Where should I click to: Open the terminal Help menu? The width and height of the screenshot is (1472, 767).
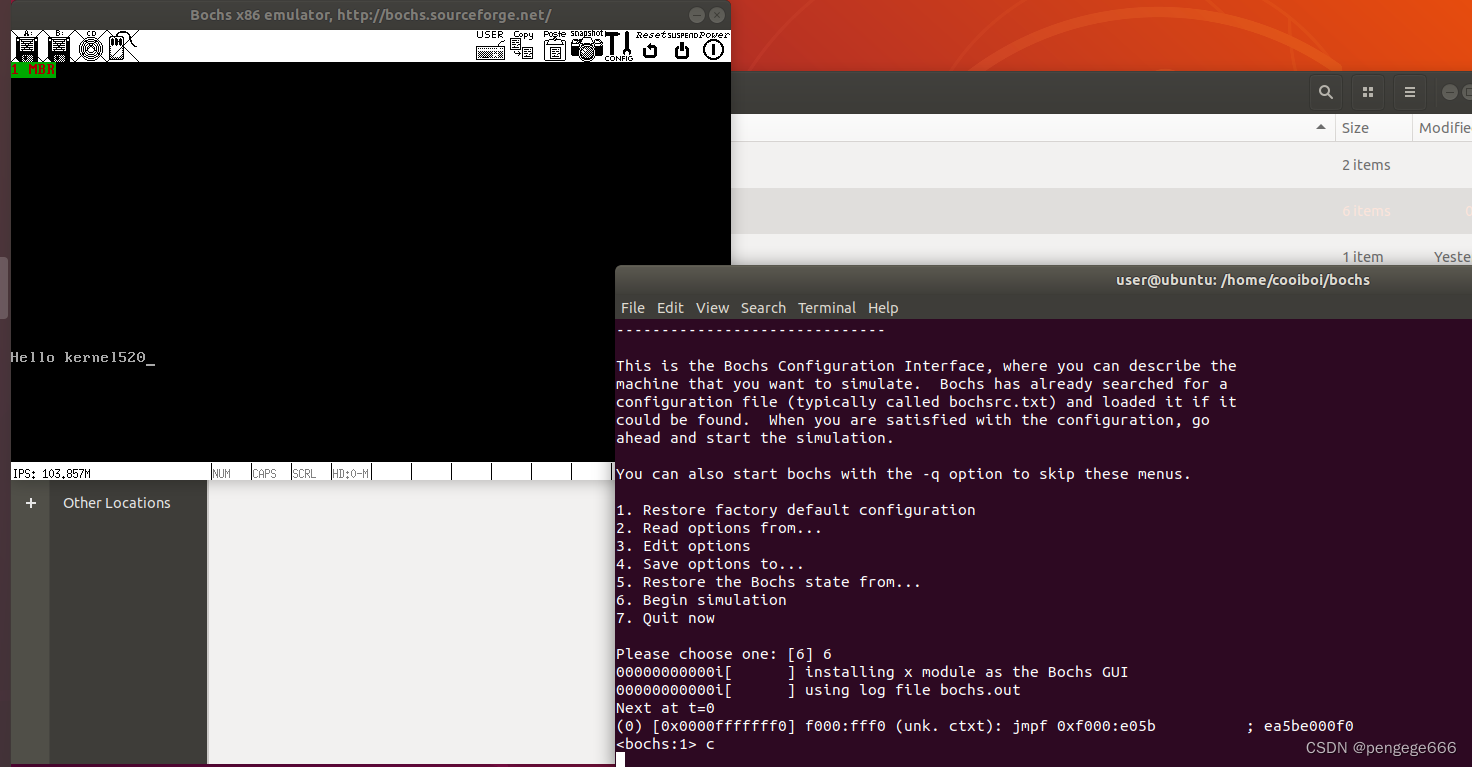click(883, 308)
